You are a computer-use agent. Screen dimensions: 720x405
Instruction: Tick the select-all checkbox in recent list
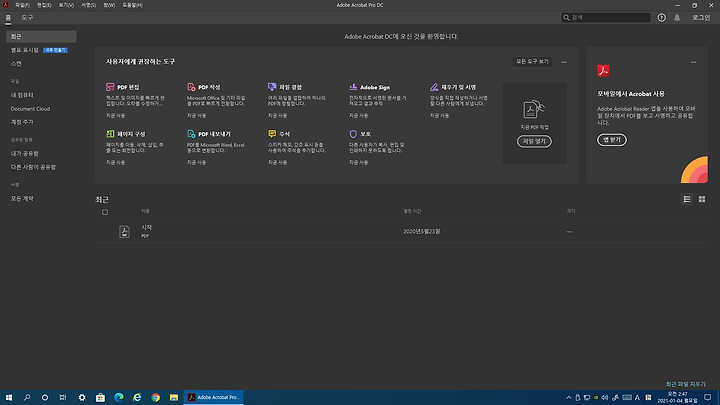tap(105, 212)
